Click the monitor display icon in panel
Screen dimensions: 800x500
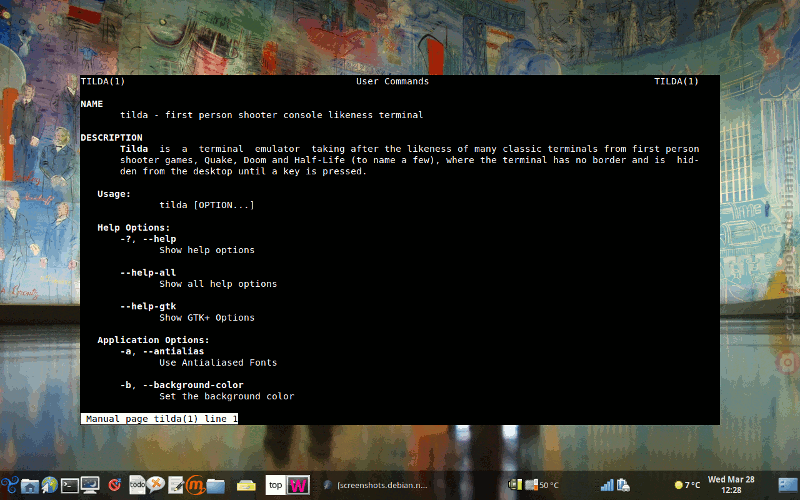pyautogui.click(x=90, y=485)
